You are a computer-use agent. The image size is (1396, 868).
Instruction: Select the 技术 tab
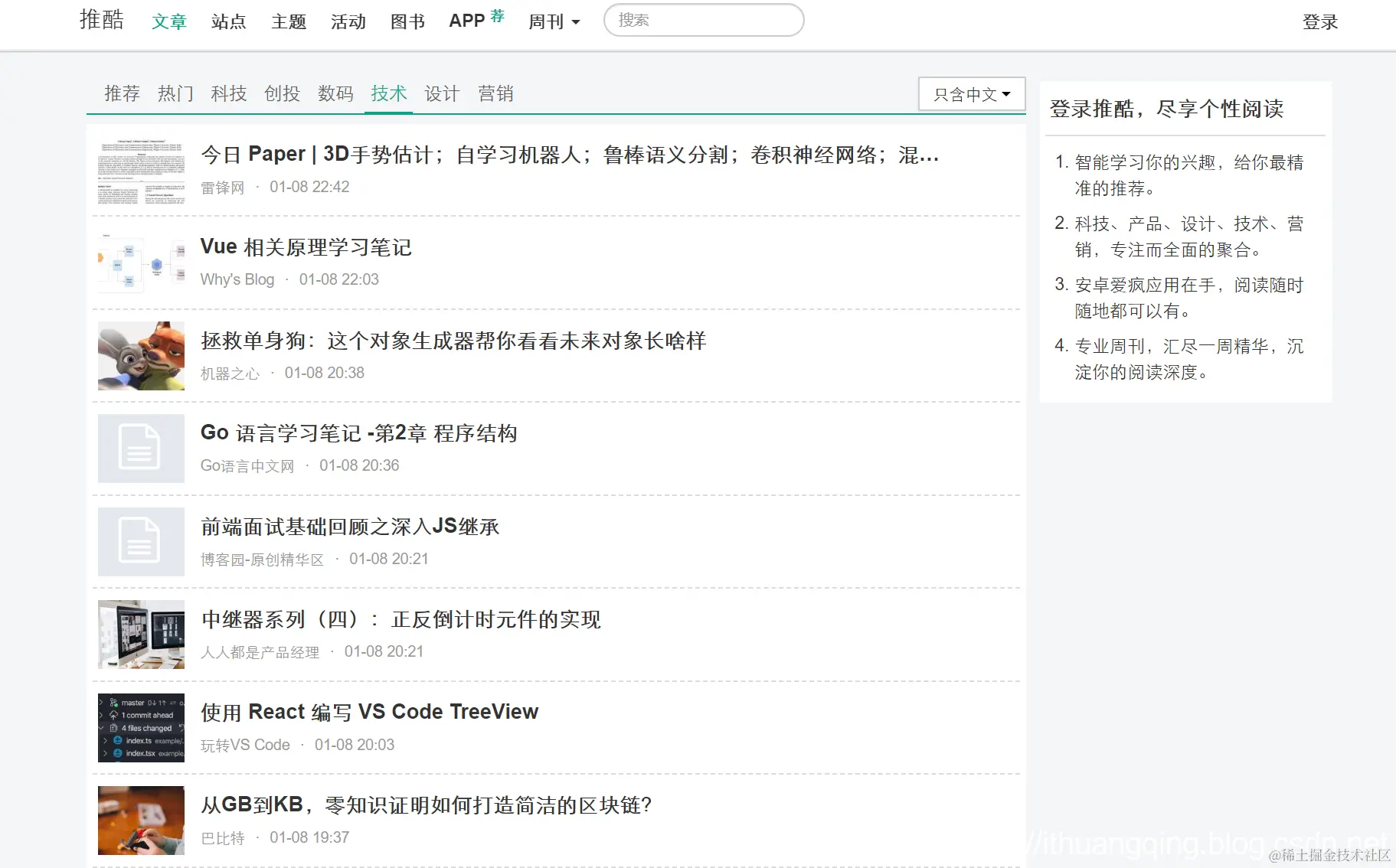389,93
